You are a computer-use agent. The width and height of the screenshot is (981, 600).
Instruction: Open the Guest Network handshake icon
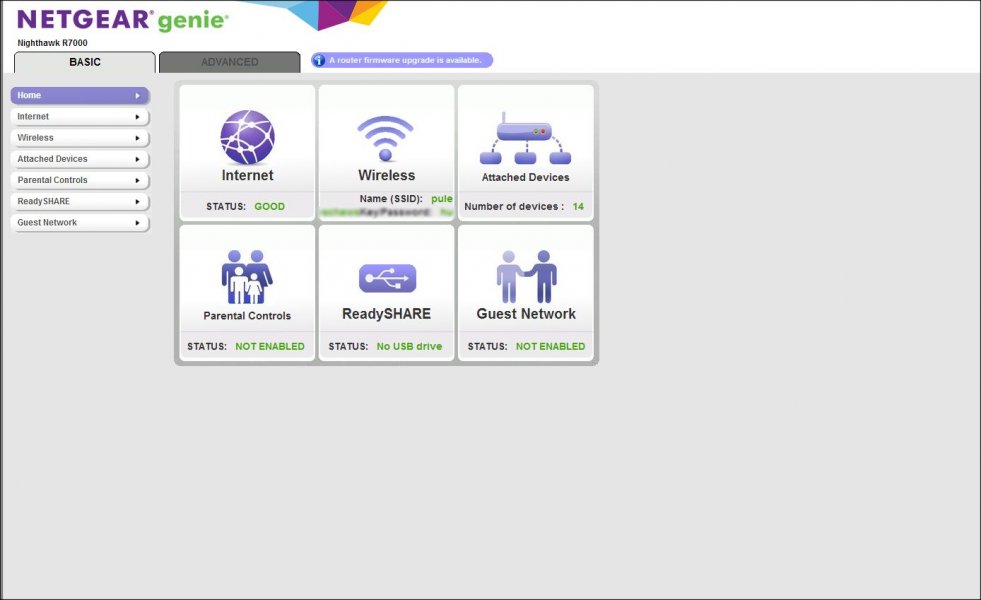pos(525,276)
